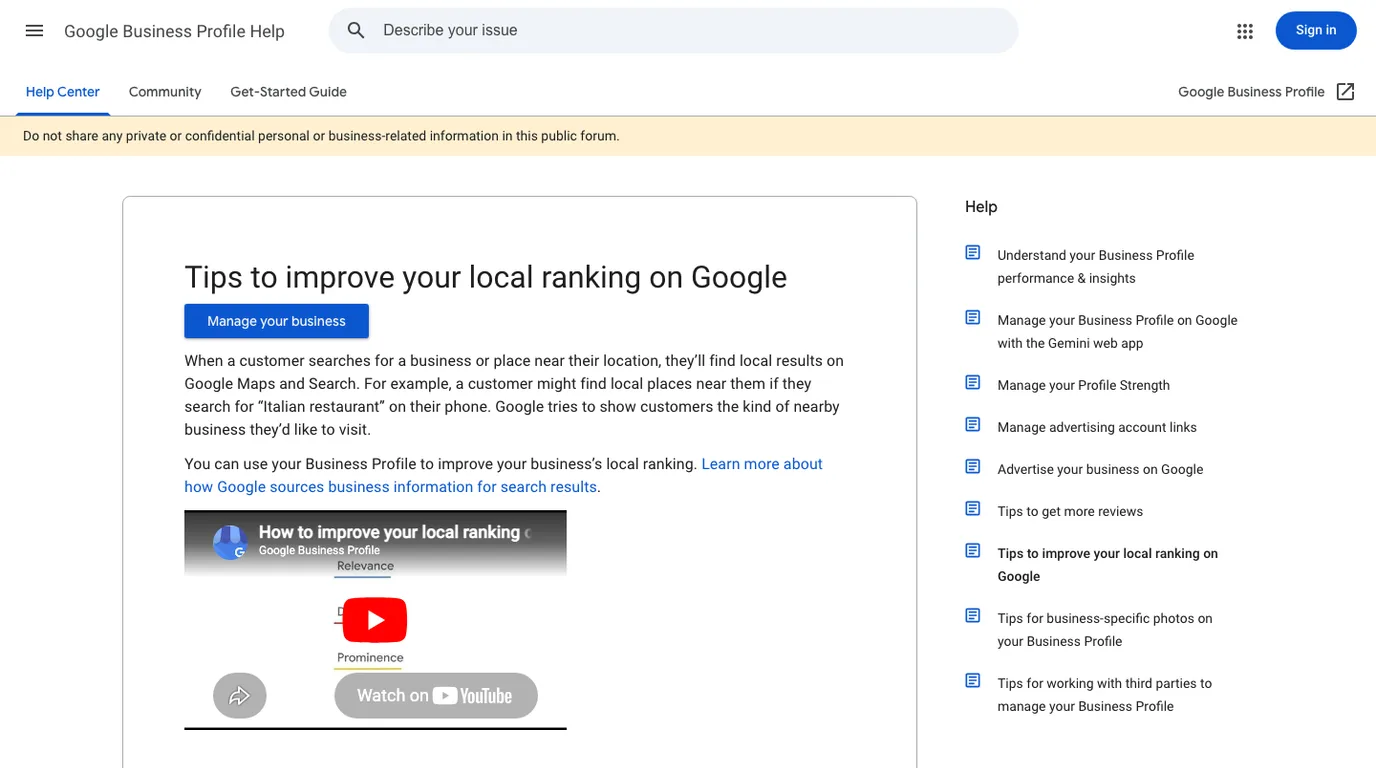Open the Google apps grid
This screenshot has height=768, width=1376.
point(1245,31)
